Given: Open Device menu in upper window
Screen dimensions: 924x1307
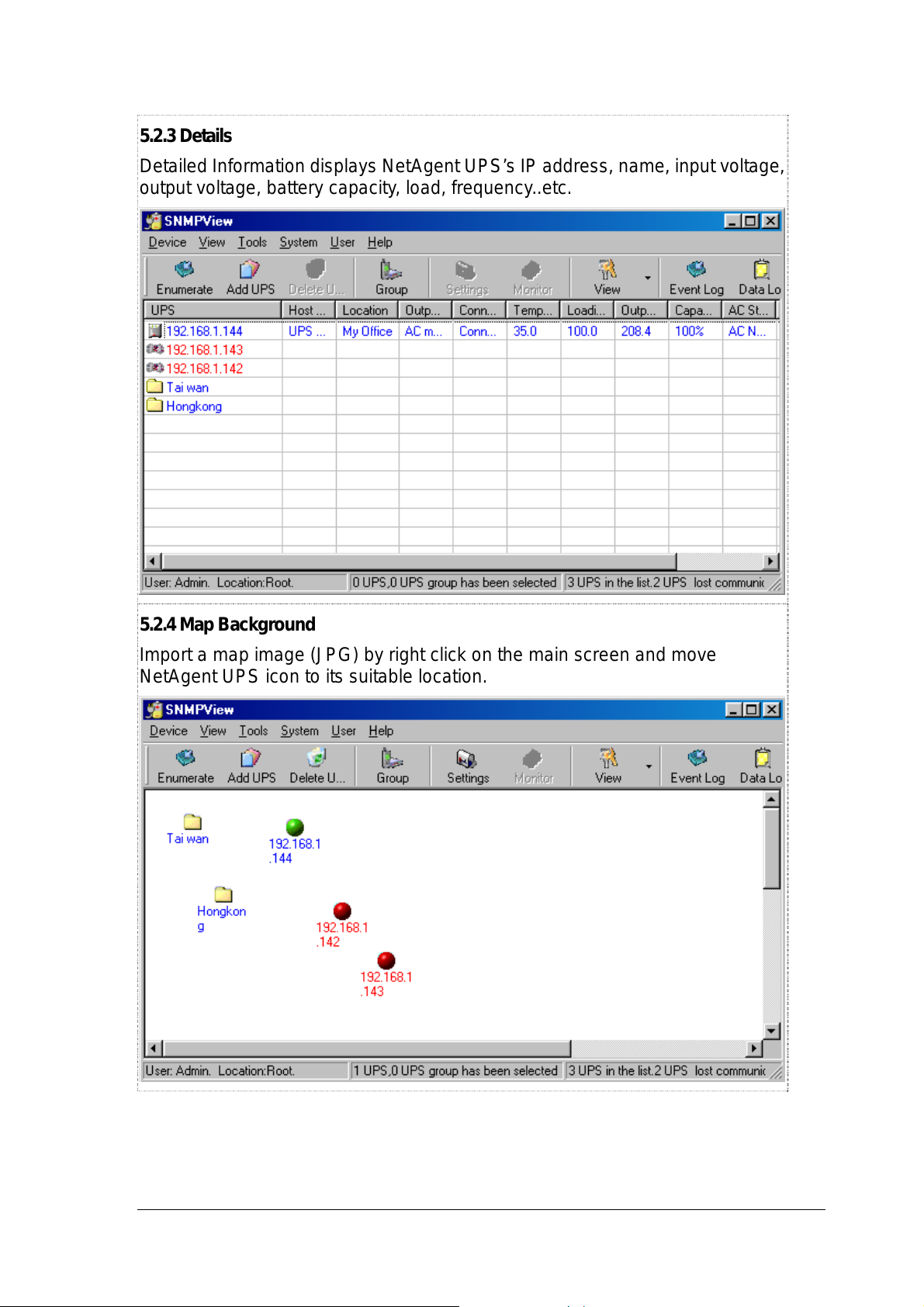Looking at the screenshot, I should click(x=168, y=242).
